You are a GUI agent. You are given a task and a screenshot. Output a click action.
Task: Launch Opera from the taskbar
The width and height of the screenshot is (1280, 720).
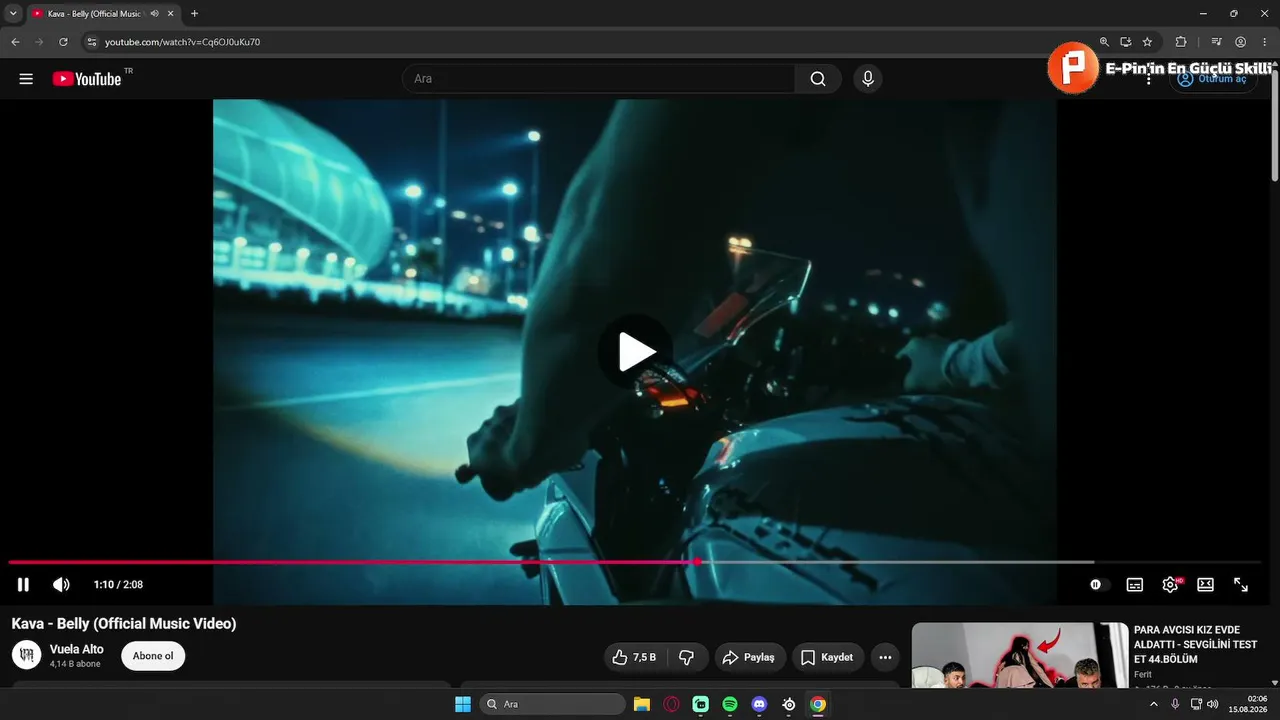[x=671, y=704]
